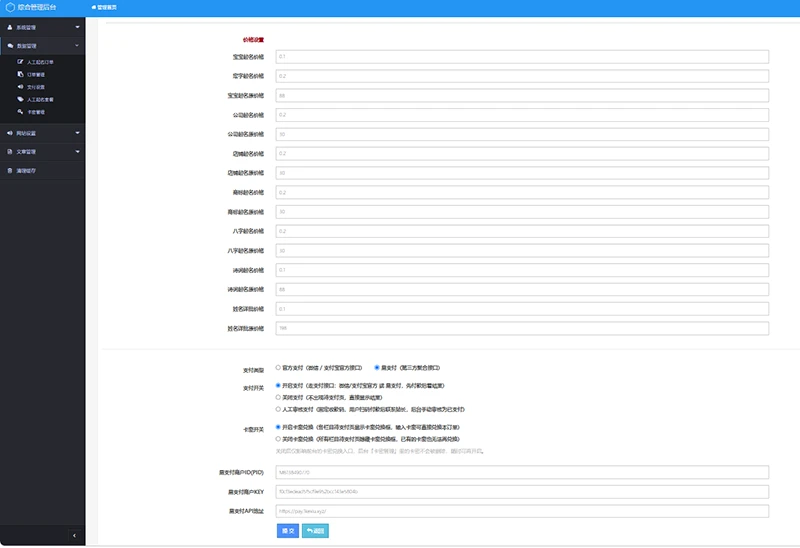The width and height of the screenshot is (800, 548).
Task: Click the copy icon beside 订单管理
Action: (x=20, y=74)
